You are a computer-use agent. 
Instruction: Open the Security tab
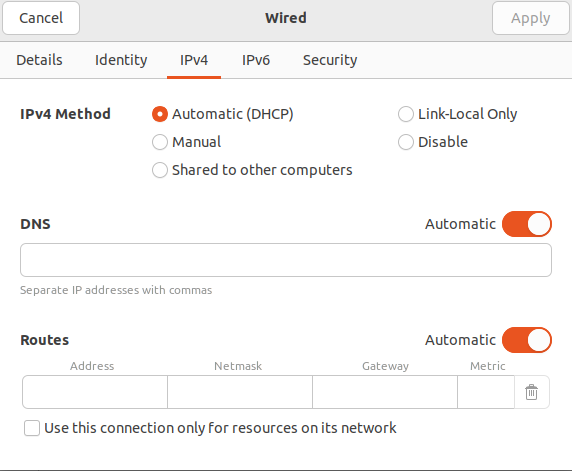[x=330, y=60]
